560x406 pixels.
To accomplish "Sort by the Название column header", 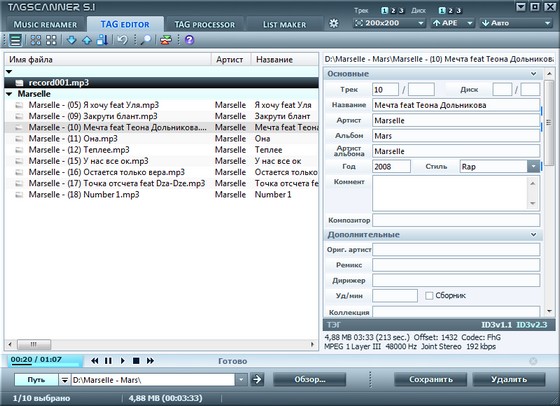I will (x=285, y=59).
